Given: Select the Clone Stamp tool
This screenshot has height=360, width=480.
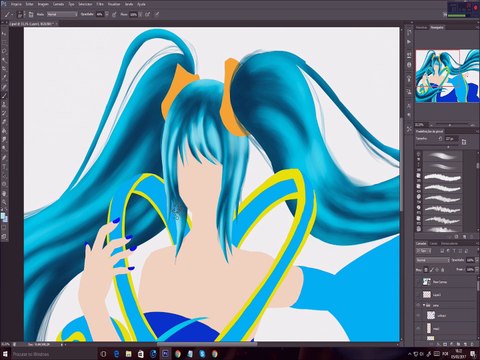Looking at the screenshot, I should click(4, 105).
